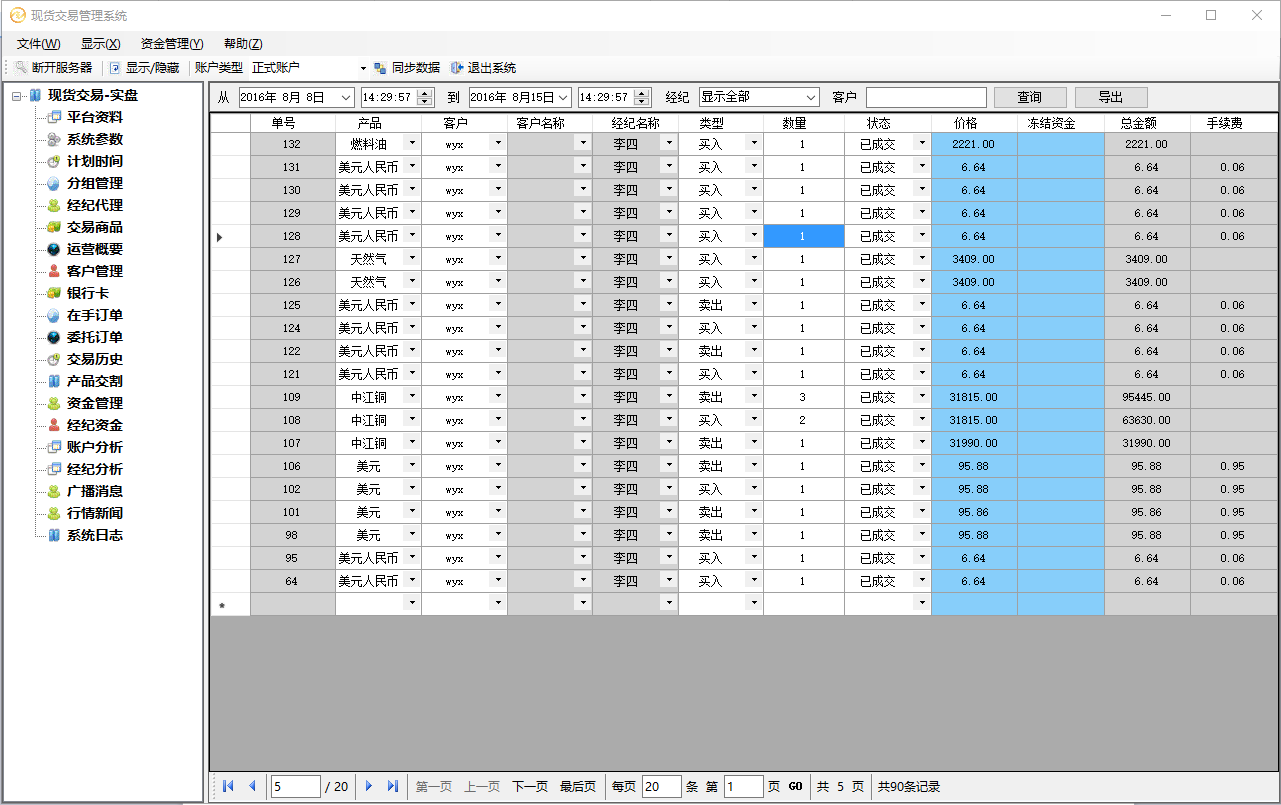Viewport: 1281px width, 805px height.
Task: Open 经纪名称 dropdown in row 64
Action: (669, 580)
